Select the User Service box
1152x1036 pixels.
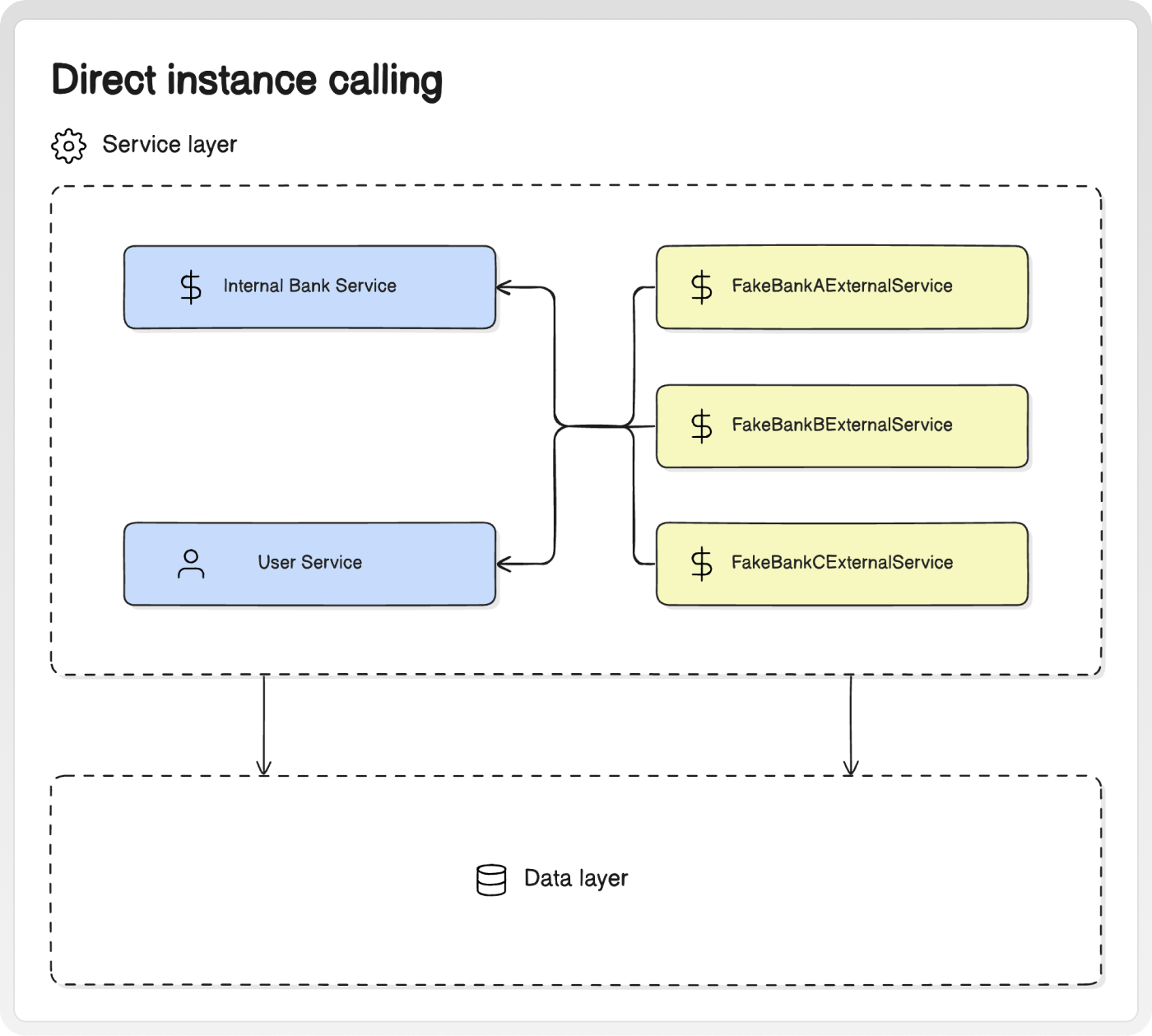pos(310,564)
